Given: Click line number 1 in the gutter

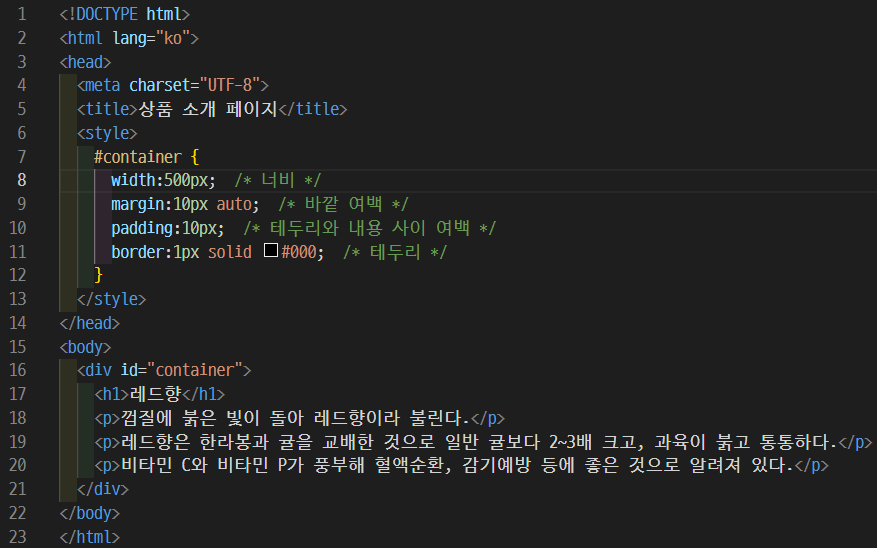Looking at the screenshot, I should pos(22,14).
